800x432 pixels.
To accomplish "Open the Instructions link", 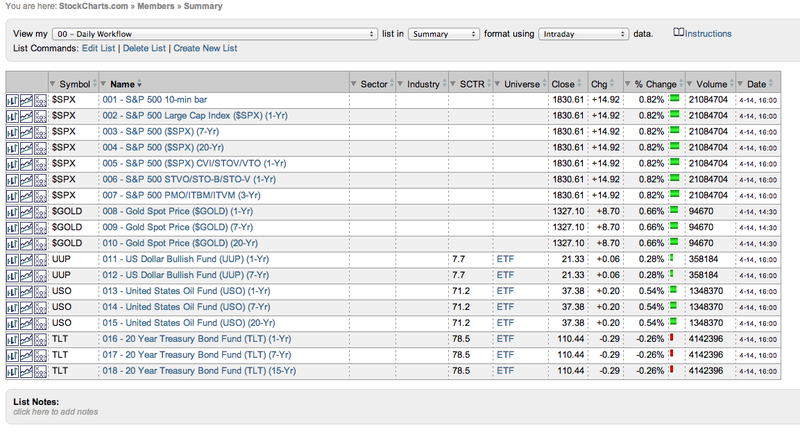I will point(708,34).
